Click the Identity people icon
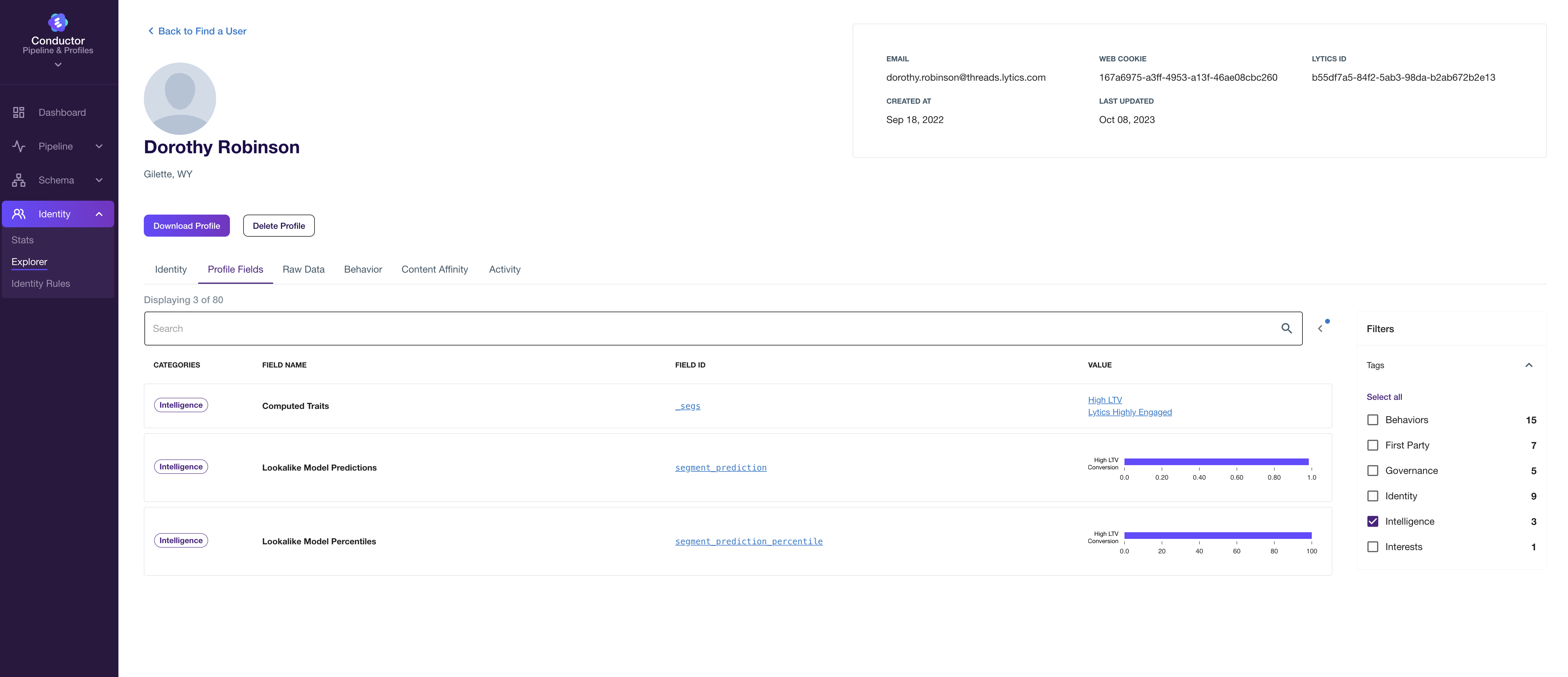The width and height of the screenshot is (1568, 677). [19, 214]
